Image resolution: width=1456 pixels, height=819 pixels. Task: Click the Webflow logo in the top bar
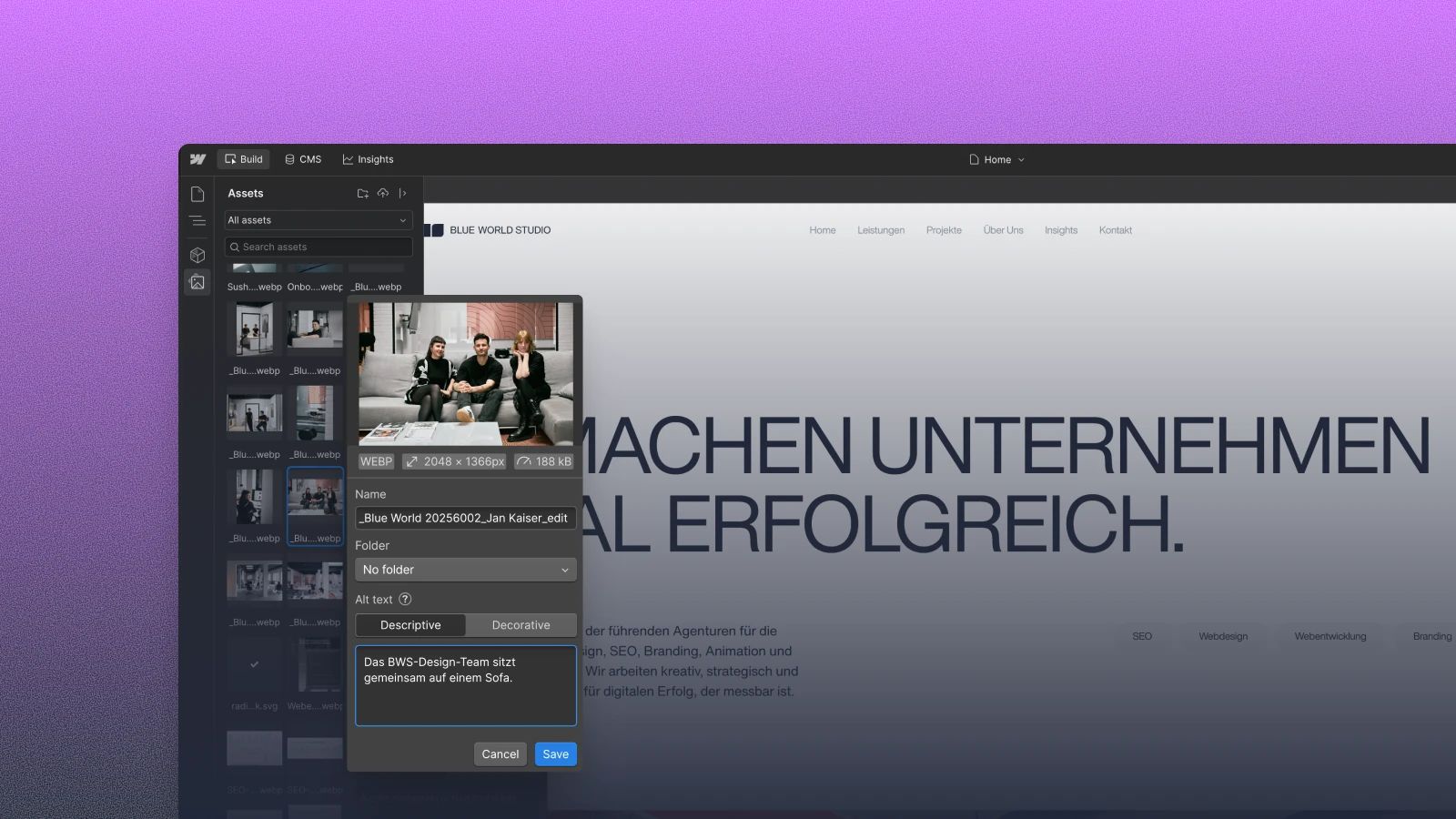click(x=198, y=158)
